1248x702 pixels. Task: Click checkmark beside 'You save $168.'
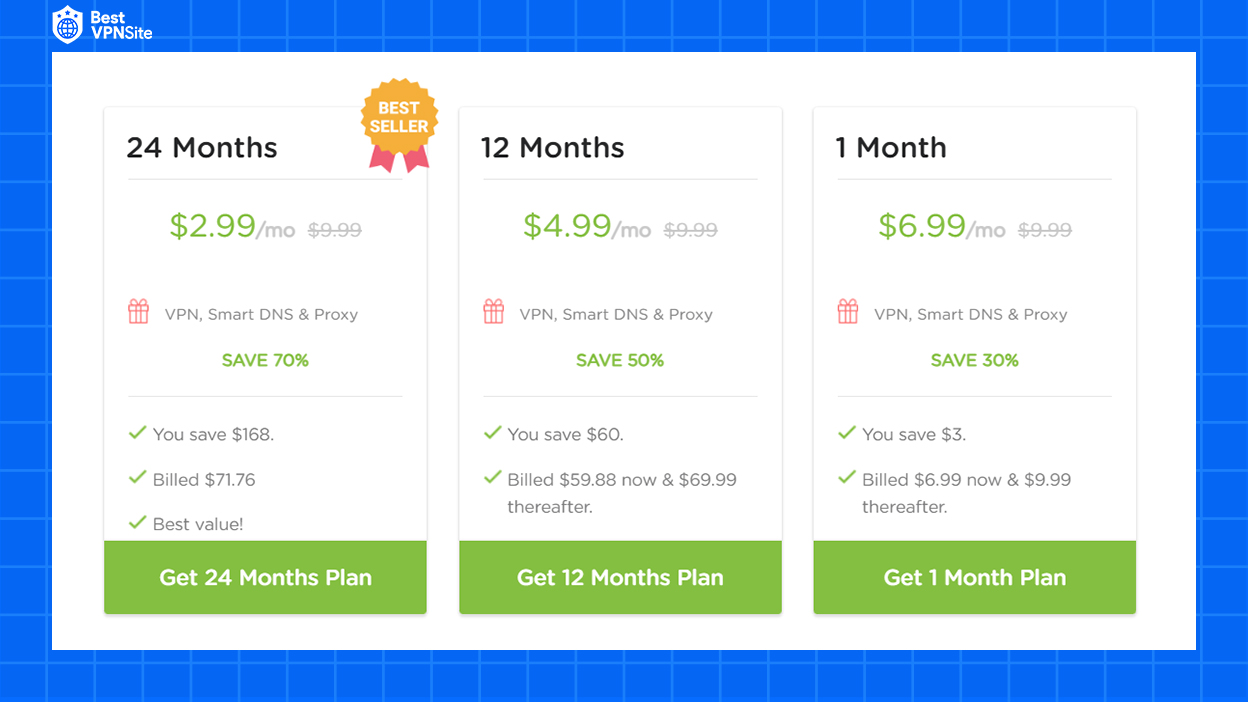point(138,433)
